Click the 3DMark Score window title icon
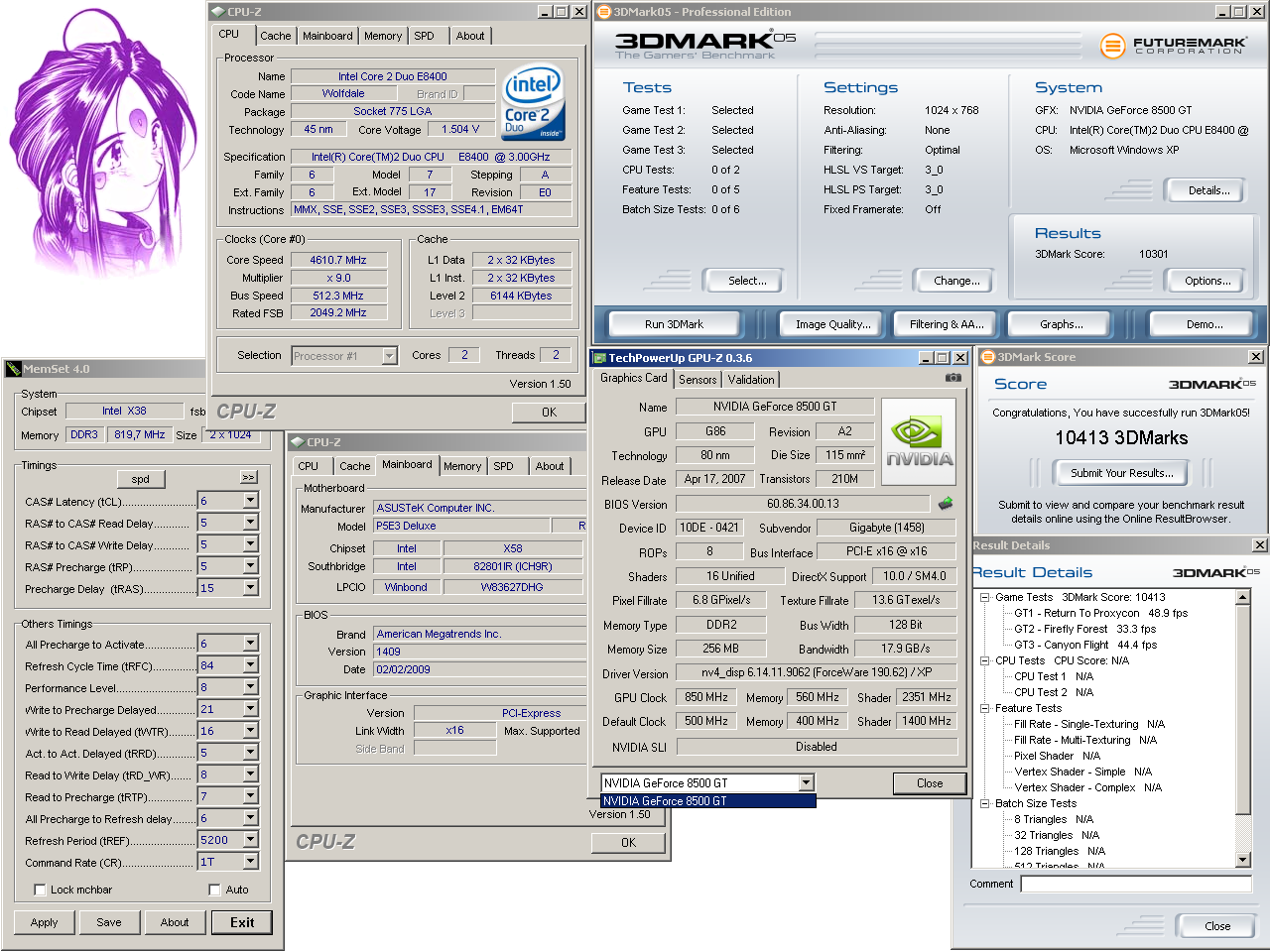 click(988, 357)
